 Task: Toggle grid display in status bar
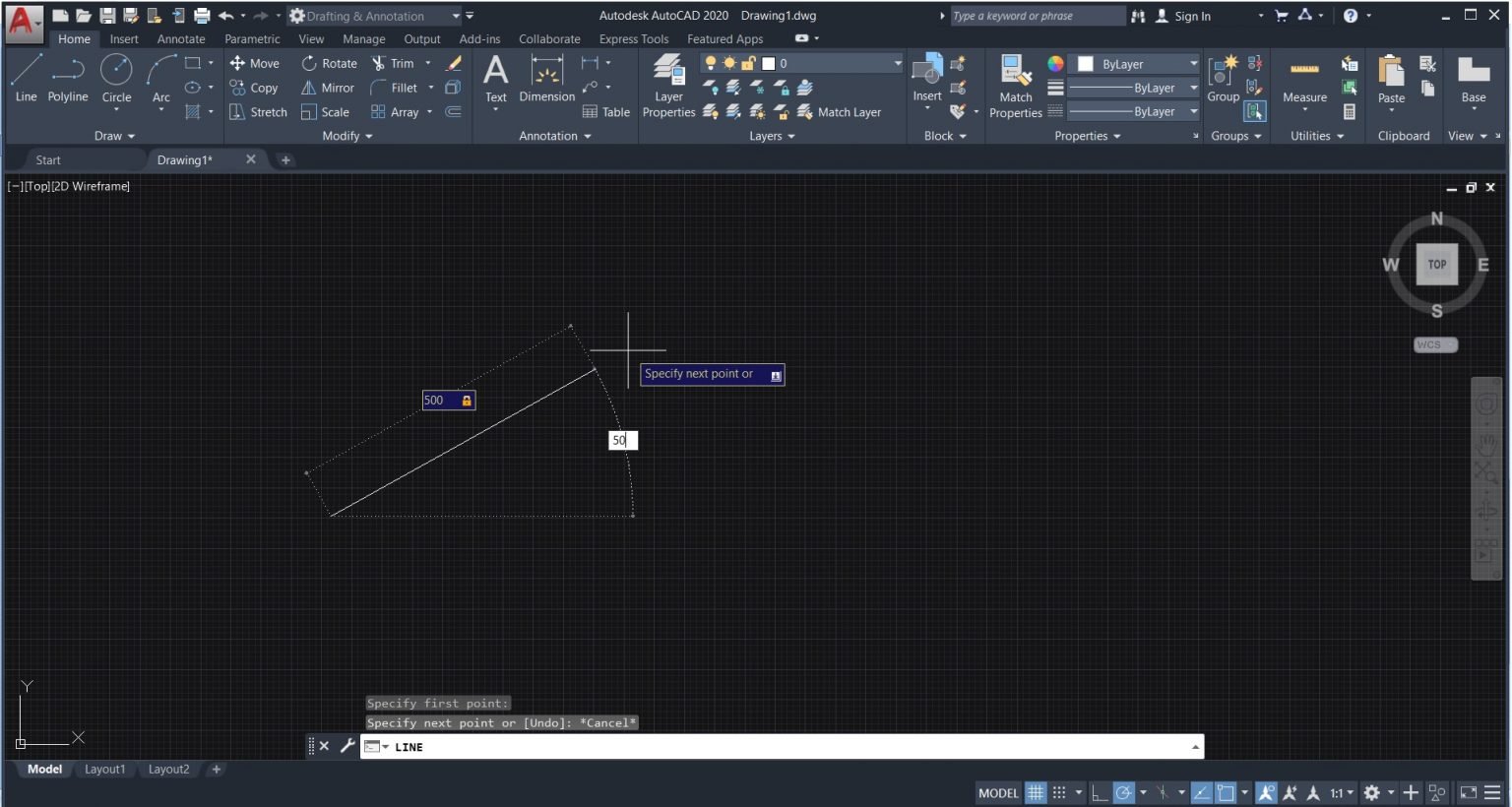1035,792
